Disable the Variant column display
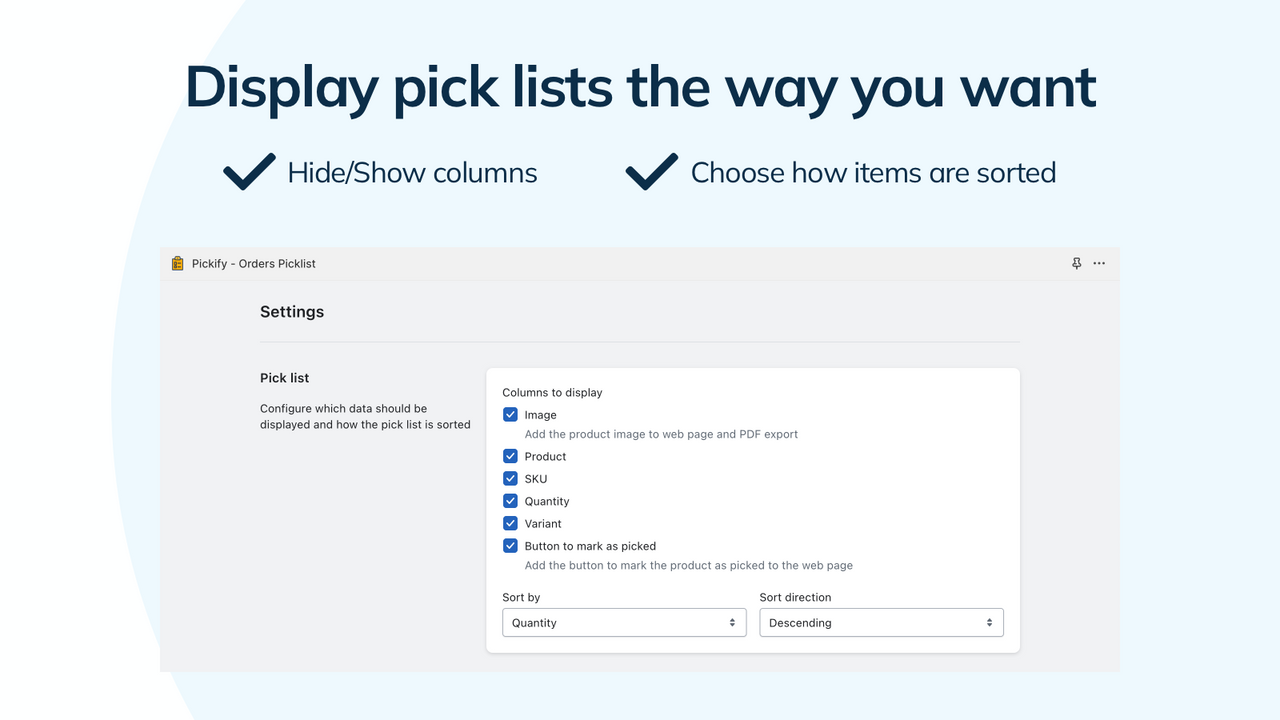 (x=510, y=523)
